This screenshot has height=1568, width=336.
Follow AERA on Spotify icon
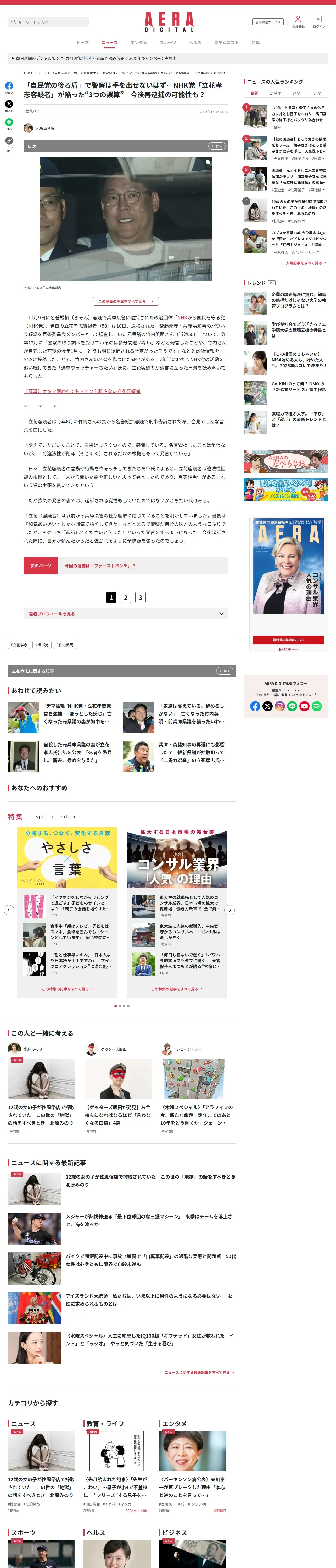[x=316, y=706]
